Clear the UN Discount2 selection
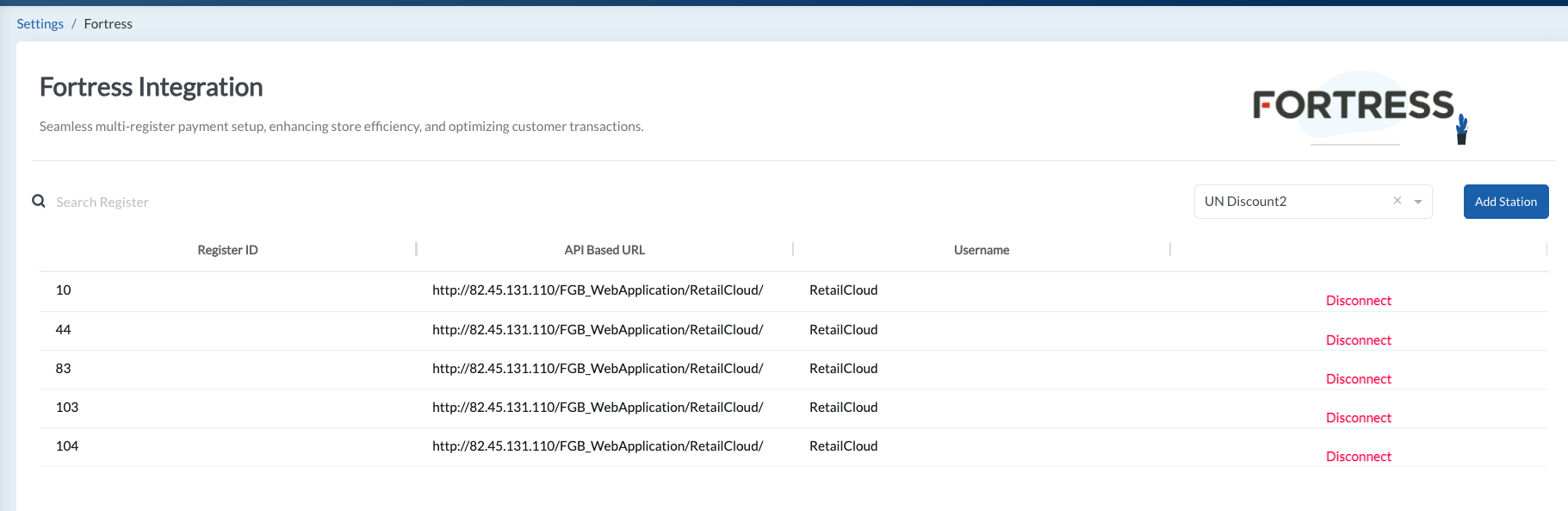The width and height of the screenshot is (1568, 511). [x=1398, y=201]
